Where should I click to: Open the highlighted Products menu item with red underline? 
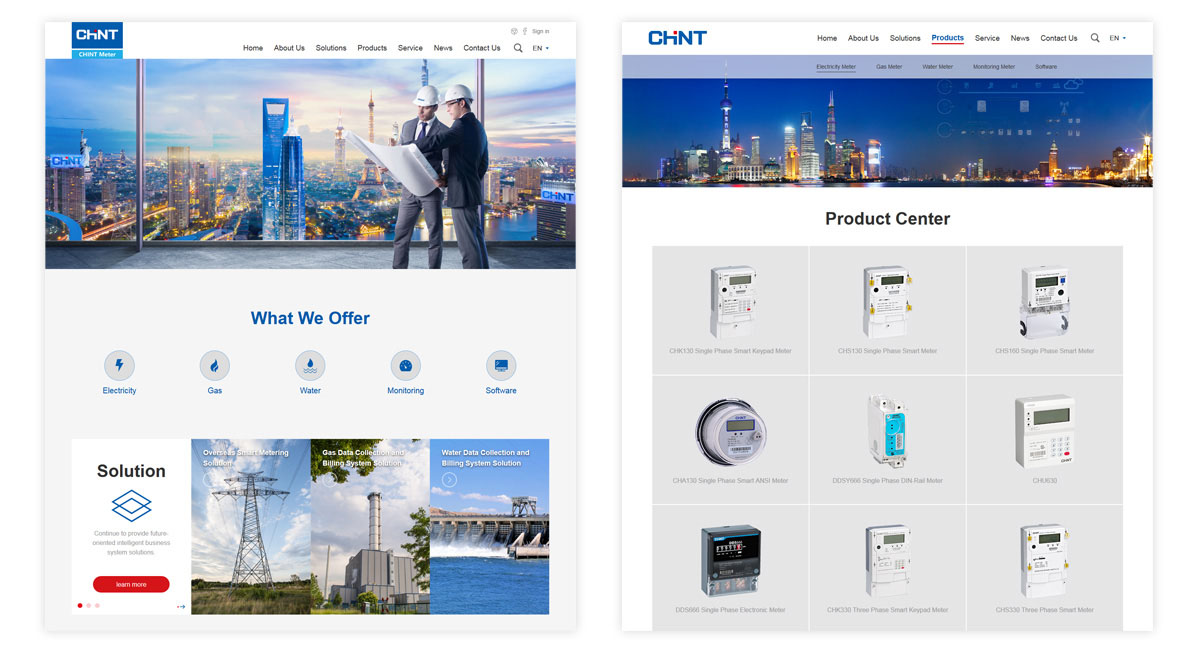tap(947, 38)
